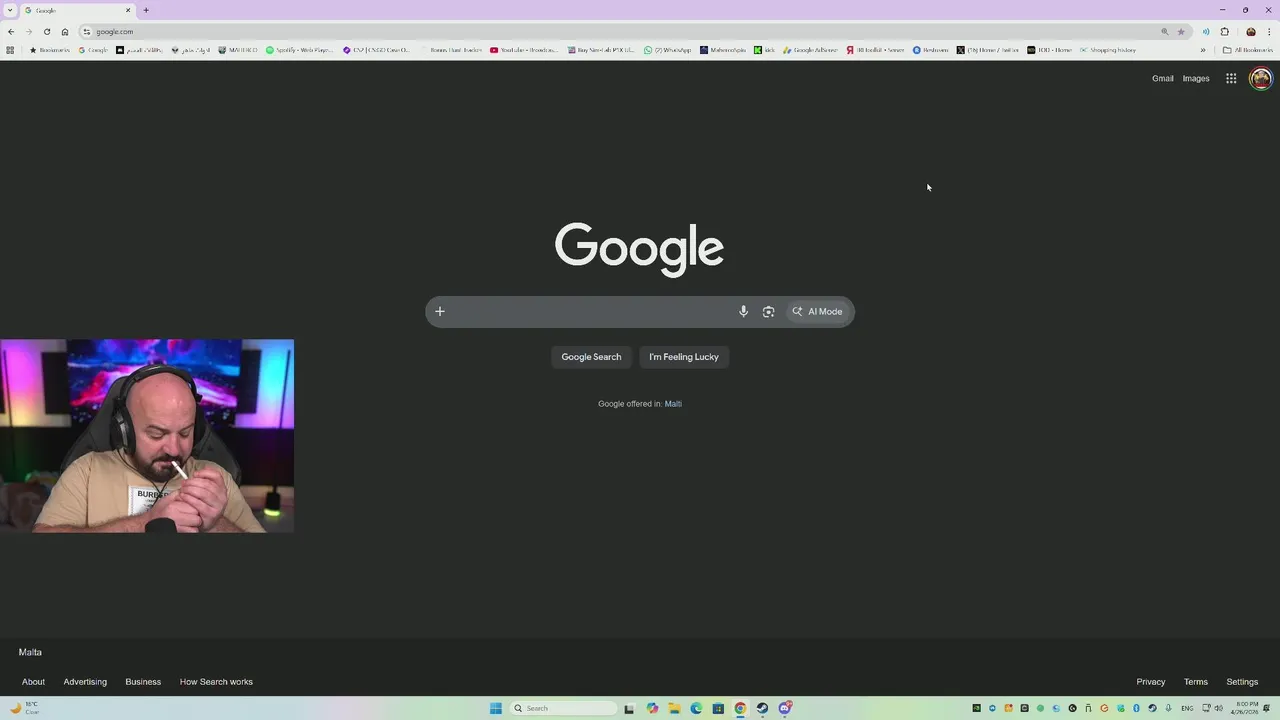The image size is (1280, 720).
Task: Click the I'm Feeling Lucky button
Action: pyautogui.click(x=684, y=357)
